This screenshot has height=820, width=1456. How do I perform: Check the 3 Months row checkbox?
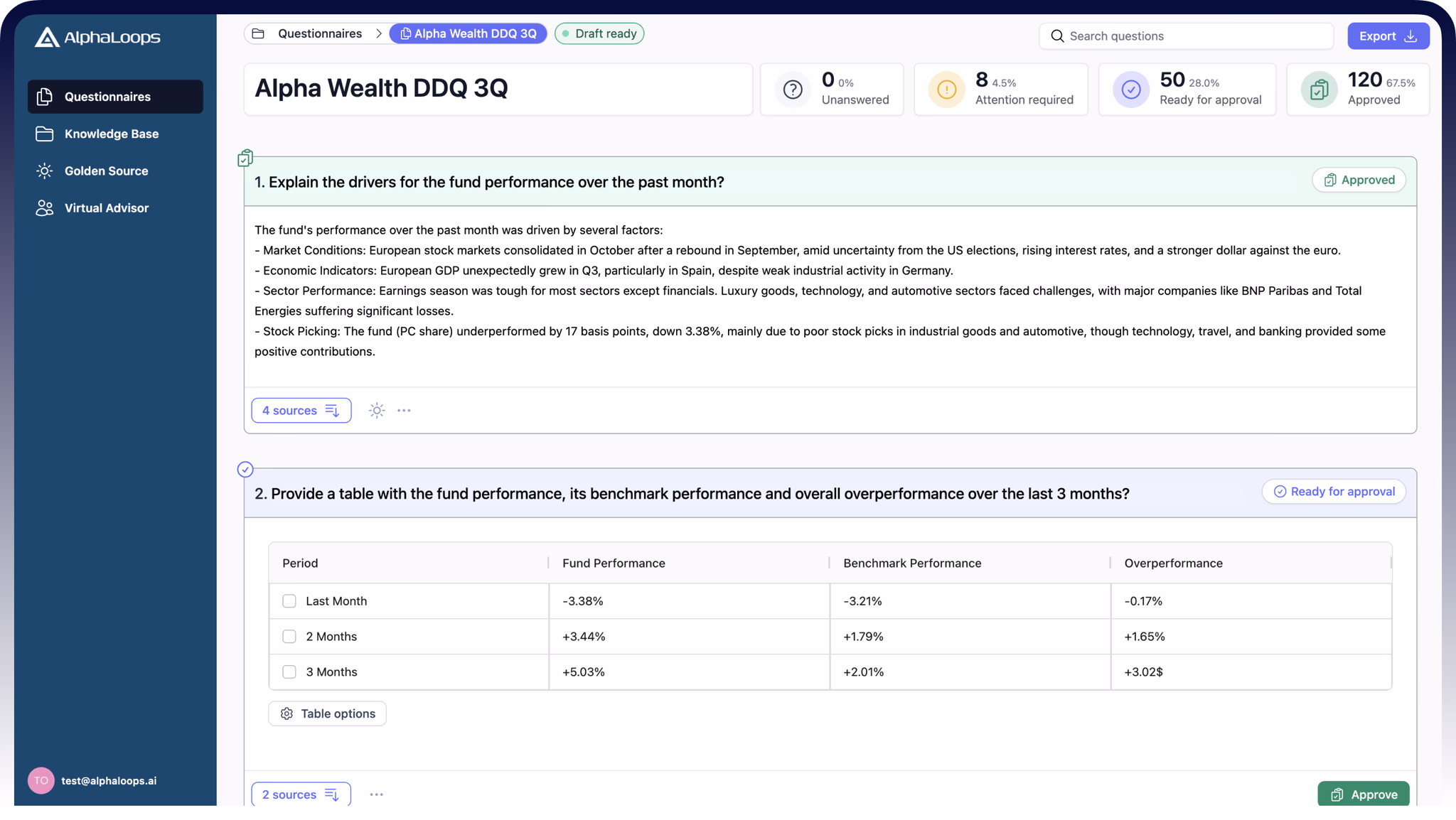coord(289,672)
